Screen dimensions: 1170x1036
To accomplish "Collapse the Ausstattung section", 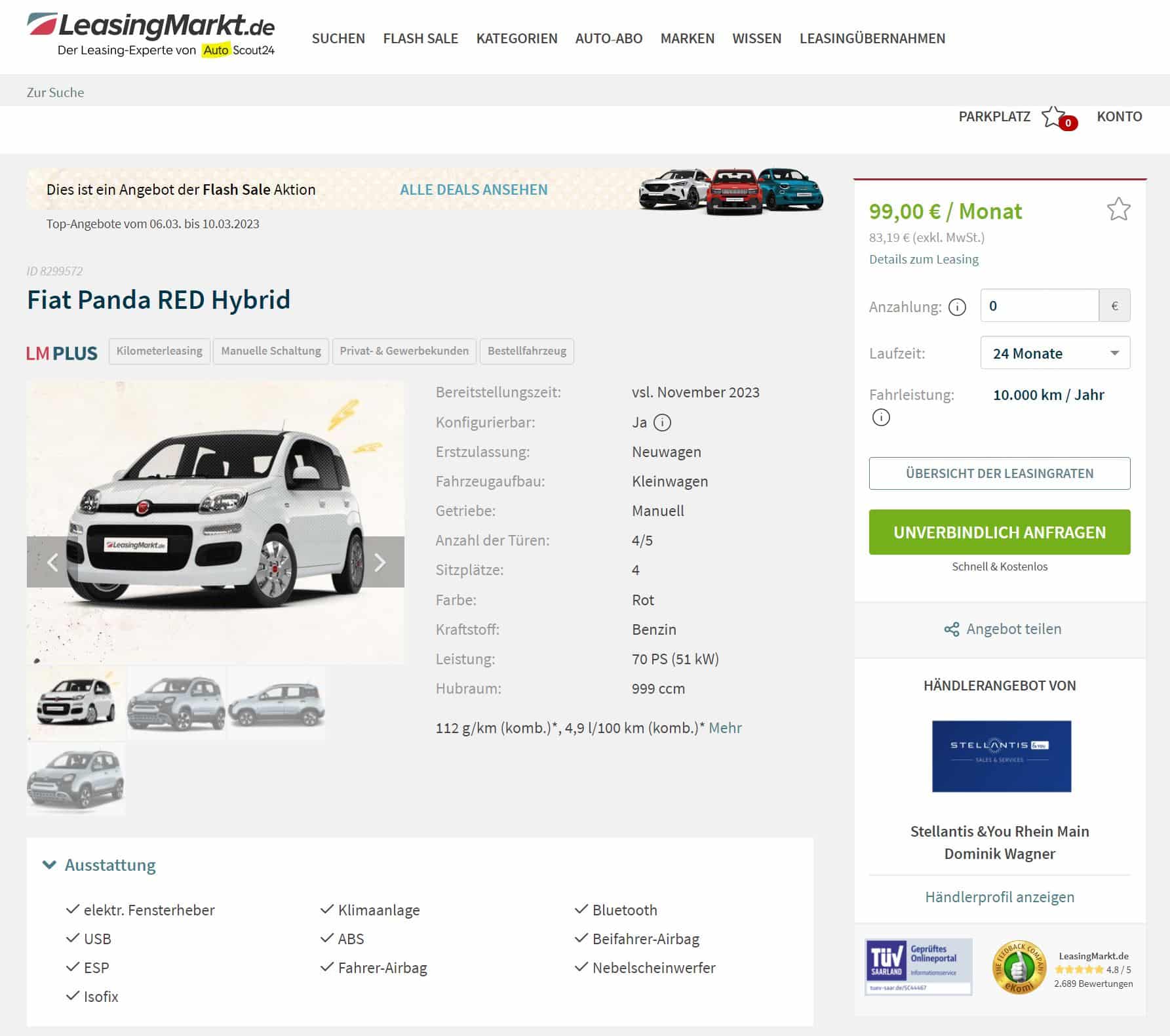I will click(99, 865).
